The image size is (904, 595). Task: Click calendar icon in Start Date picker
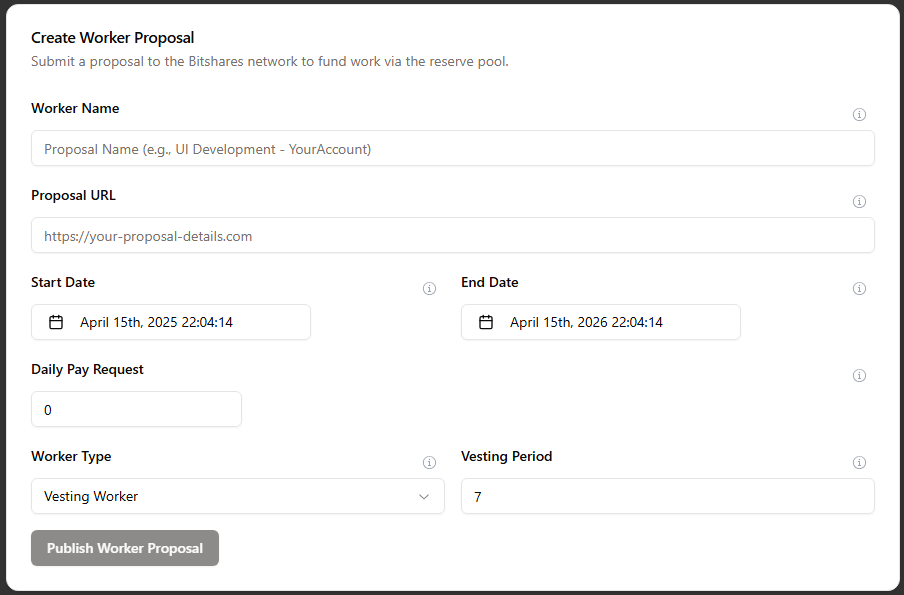click(x=56, y=322)
